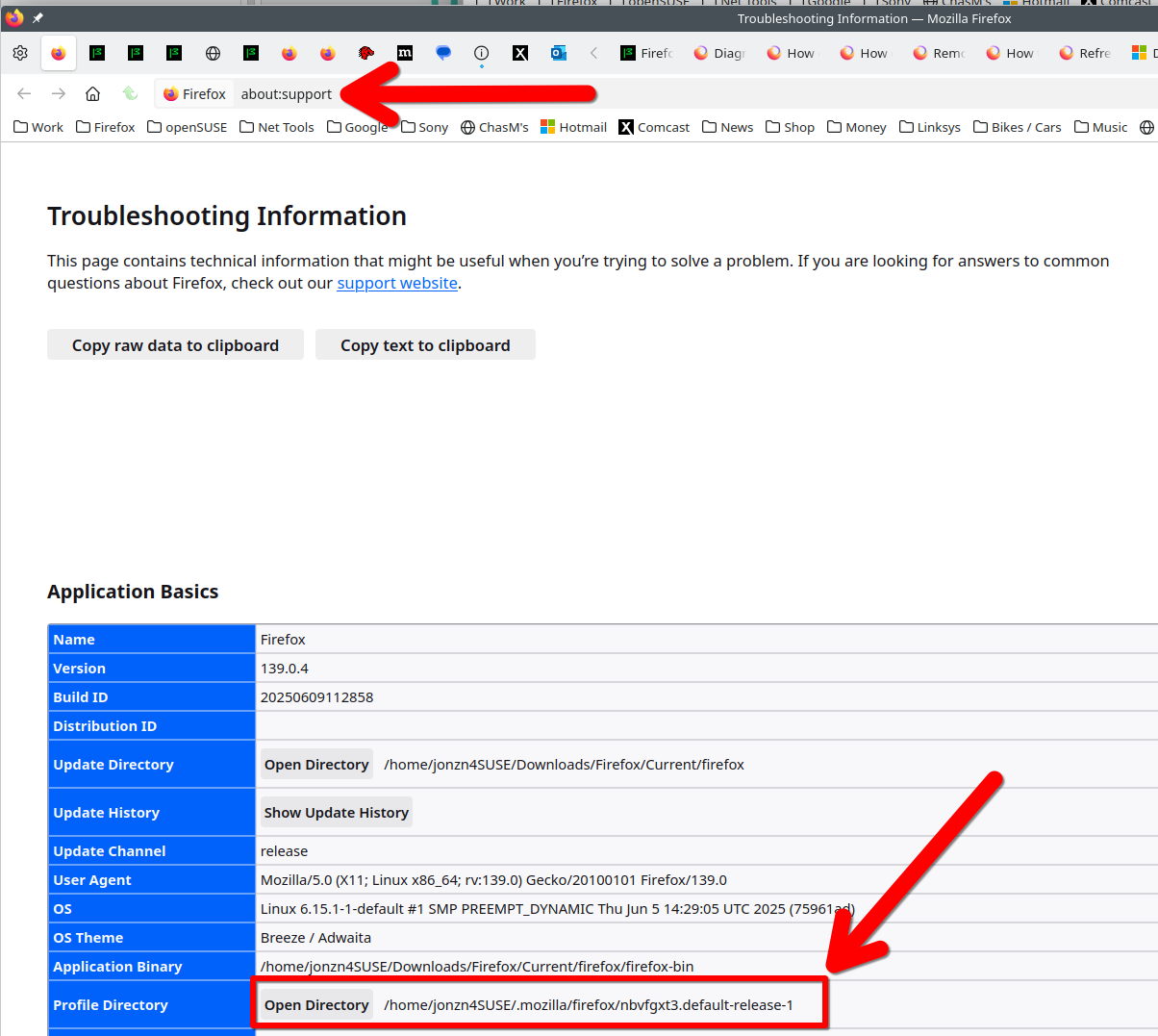Screen dimensions: 1158x1036
Task: Open the settings gear pinned tab
Action: (20, 53)
